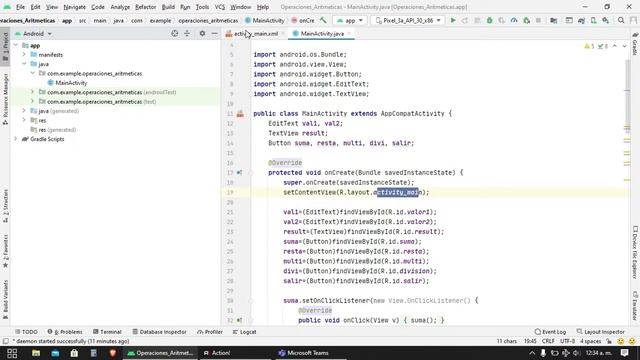Image resolution: width=640 pixels, height=360 pixels.
Task: Open the Windows notification center icon
Action: click(x=624, y=353)
